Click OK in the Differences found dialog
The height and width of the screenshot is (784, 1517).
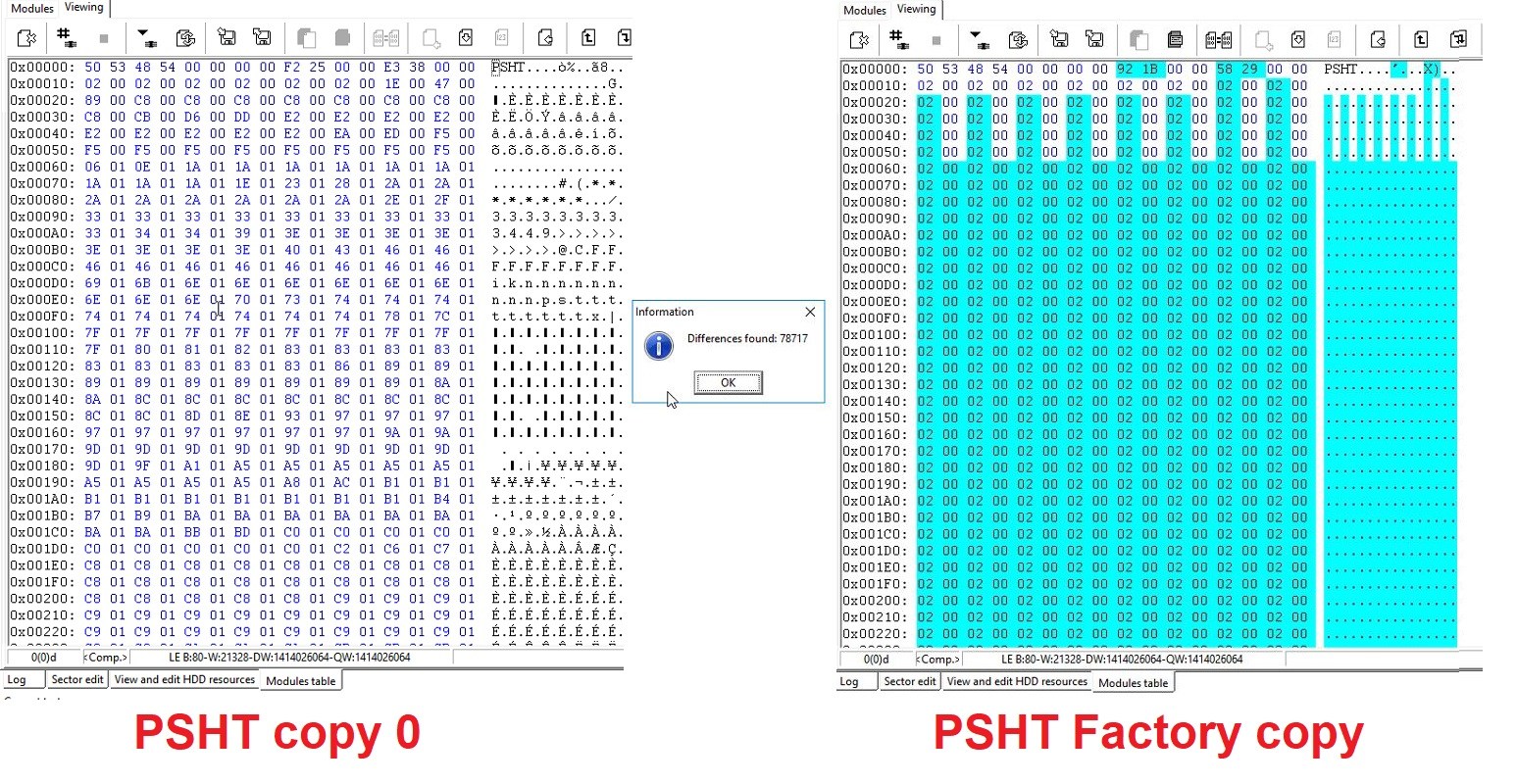pyautogui.click(x=728, y=382)
